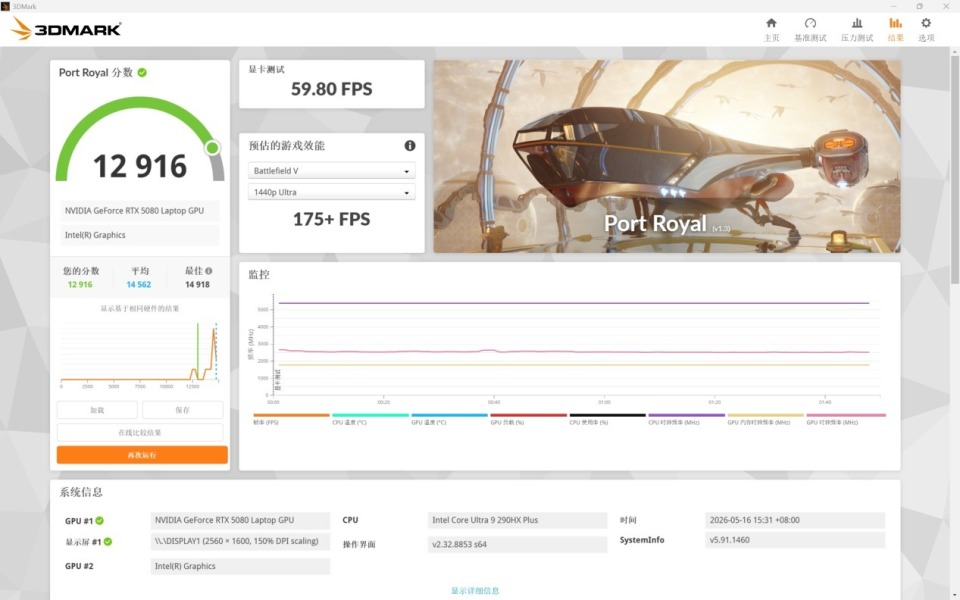Open the Battlefield V game dropdown
Screen dimensions: 960x600
(x=331, y=171)
